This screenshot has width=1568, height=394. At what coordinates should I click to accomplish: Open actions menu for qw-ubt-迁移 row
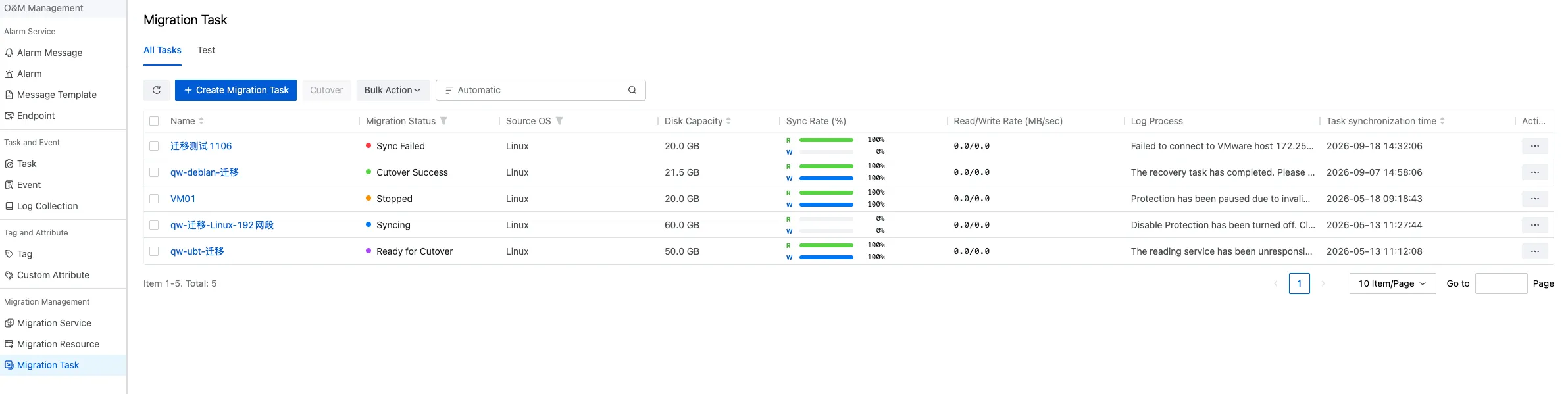[x=1535, y=251]
